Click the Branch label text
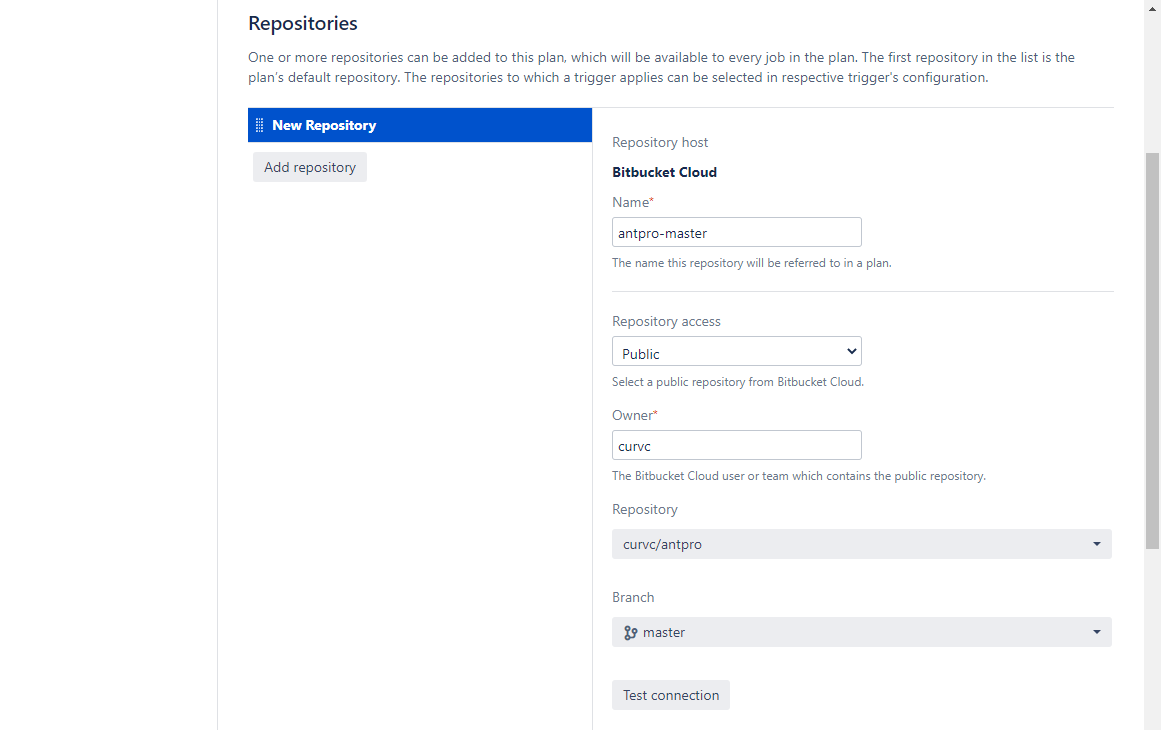This screenshot has width=1161, height=730. [x=633, y=597]
